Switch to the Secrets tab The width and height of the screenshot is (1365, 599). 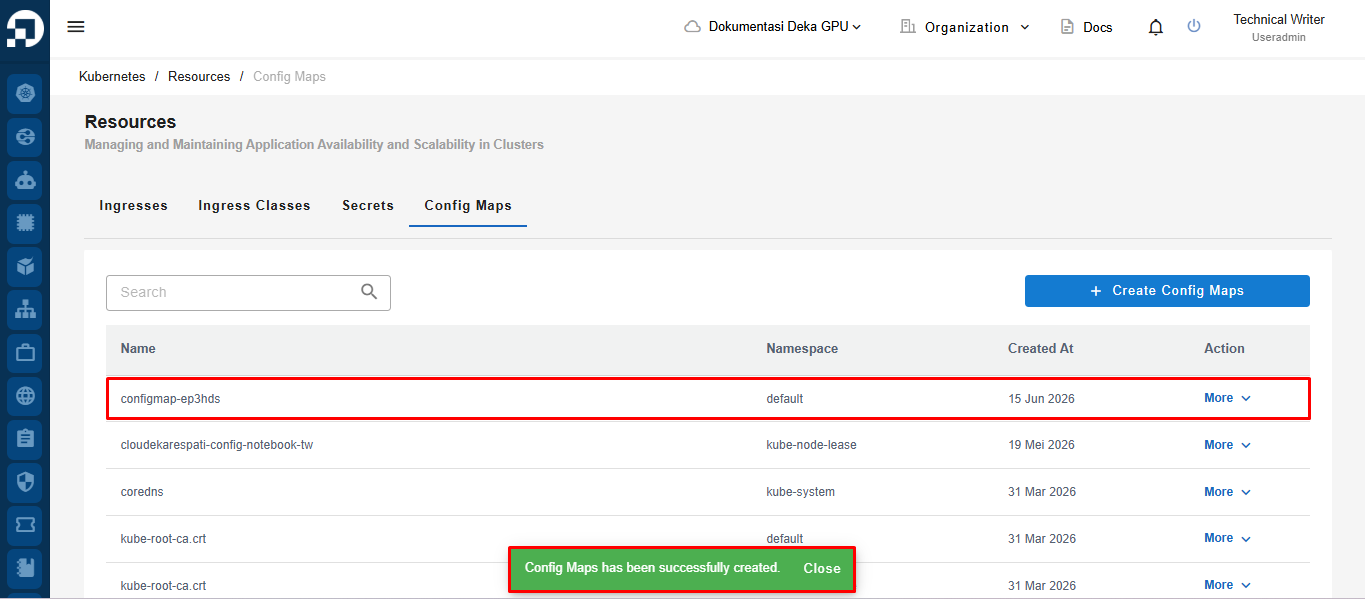point(368,205)
